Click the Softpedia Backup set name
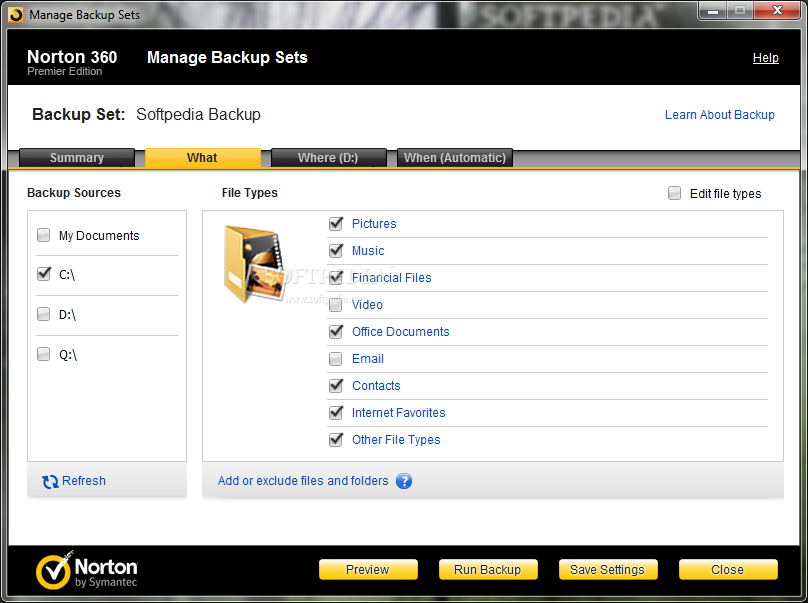This screenshot has width=808, height=603. pos(198,114)
